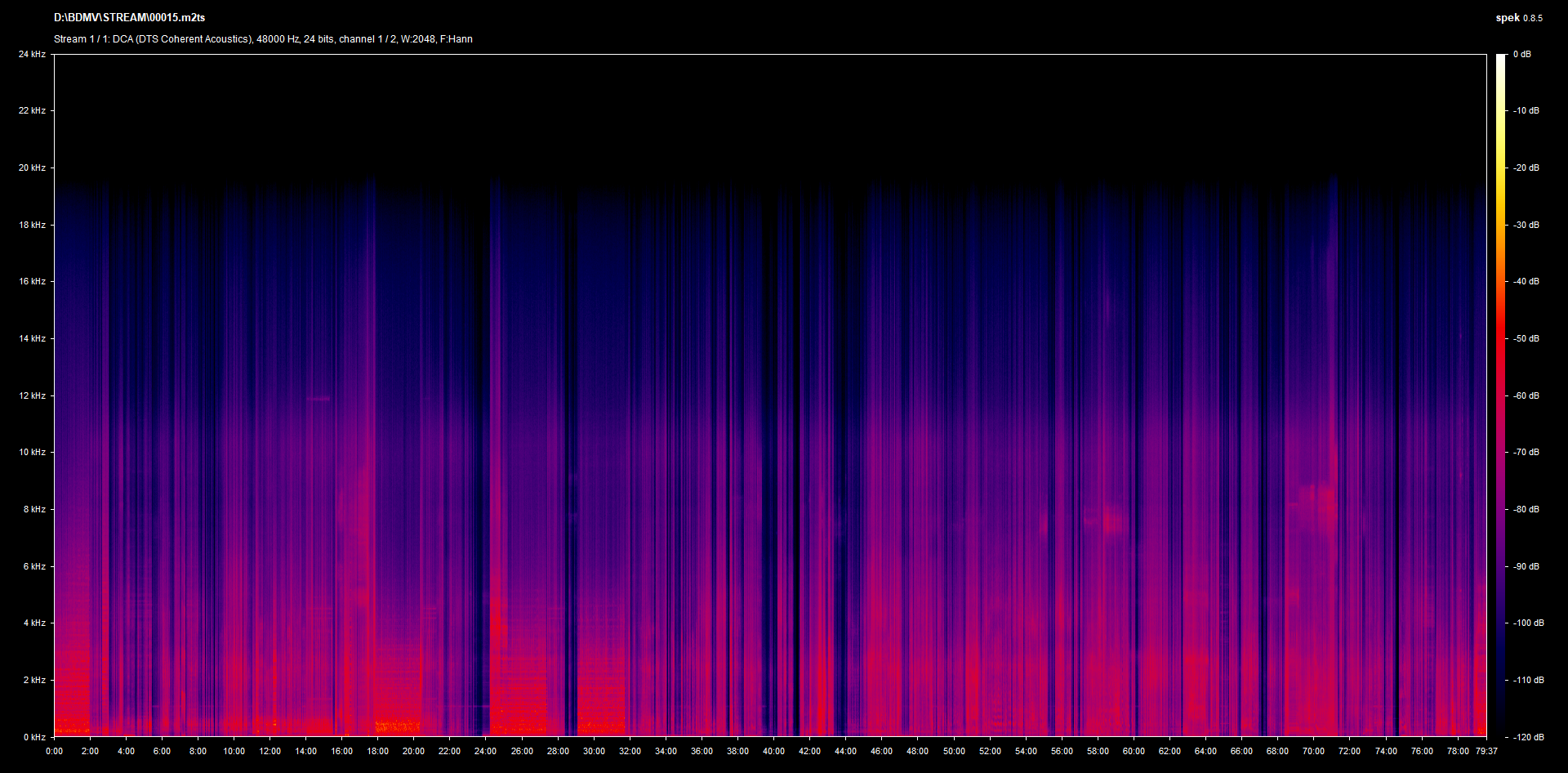Click the 16 kHz frequency axis label
The height and width of the screenshot is (773, 1568).
[x=32, y=281]
